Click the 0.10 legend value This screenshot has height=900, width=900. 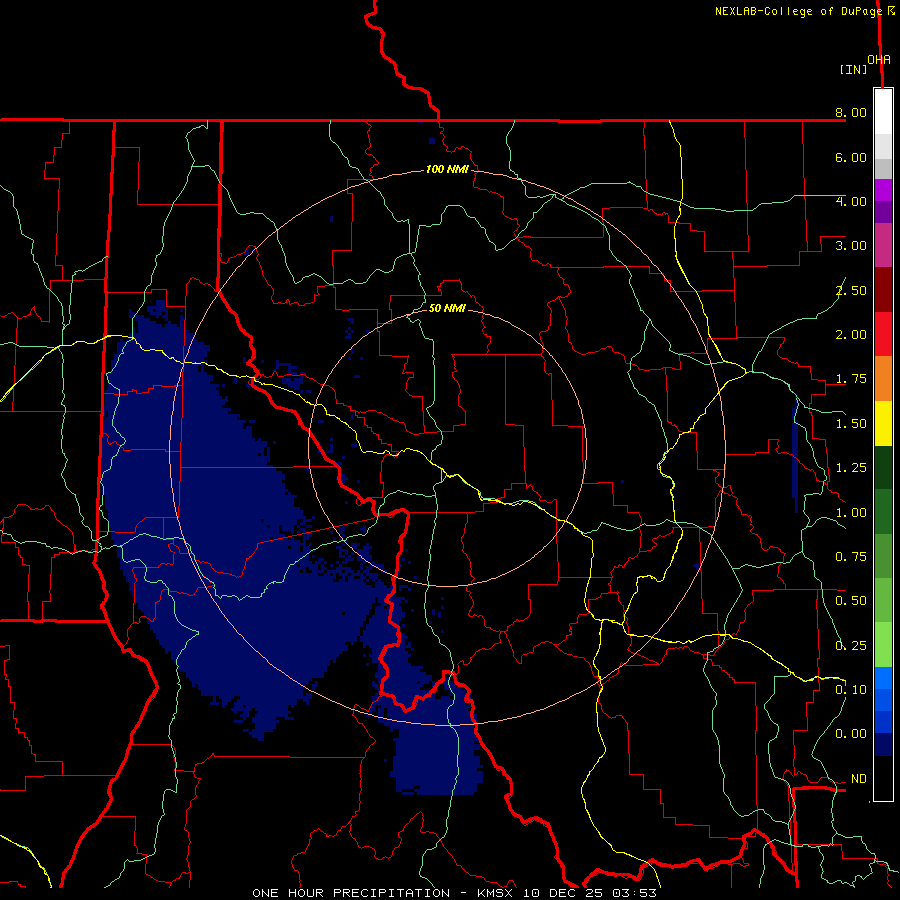pos(851,690)
